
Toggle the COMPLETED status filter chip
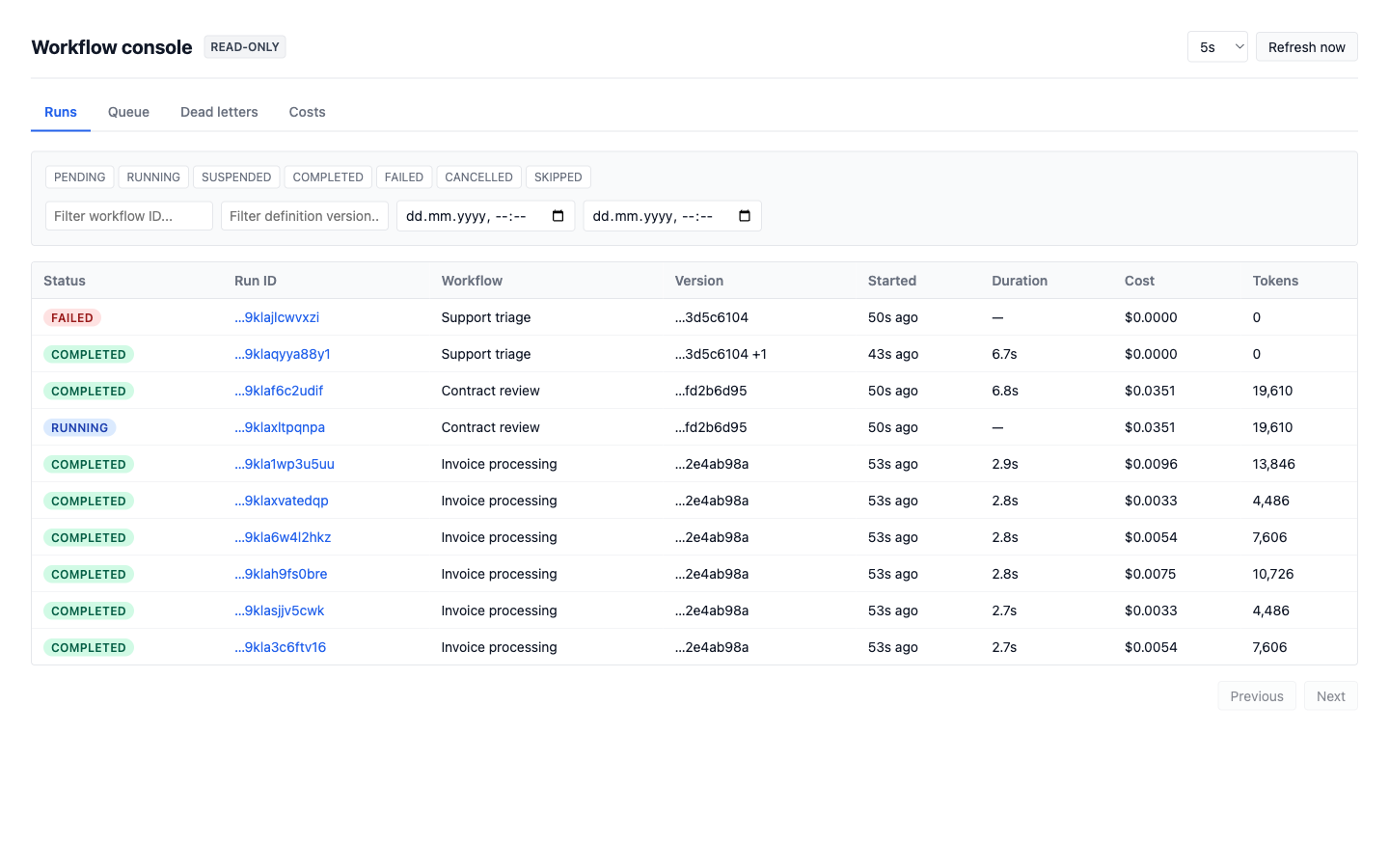[x=328, y=177]
